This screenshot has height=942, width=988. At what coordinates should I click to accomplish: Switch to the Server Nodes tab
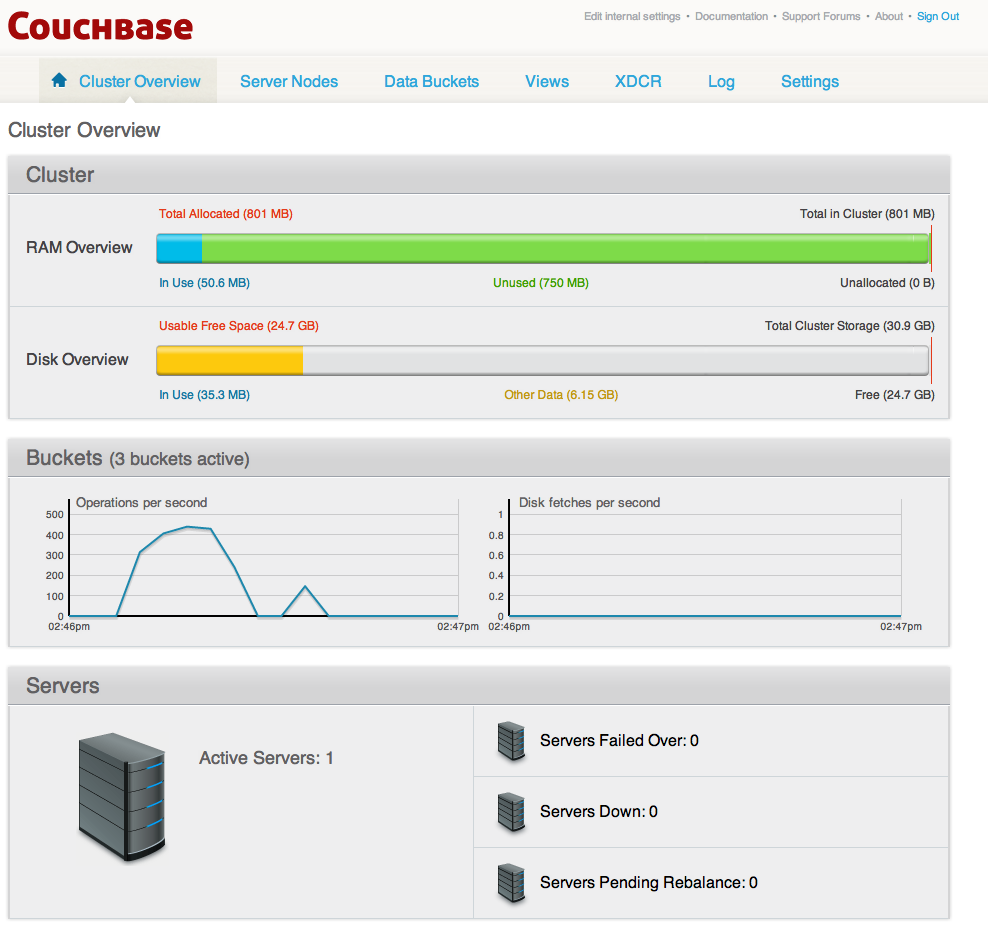point(289,81)
